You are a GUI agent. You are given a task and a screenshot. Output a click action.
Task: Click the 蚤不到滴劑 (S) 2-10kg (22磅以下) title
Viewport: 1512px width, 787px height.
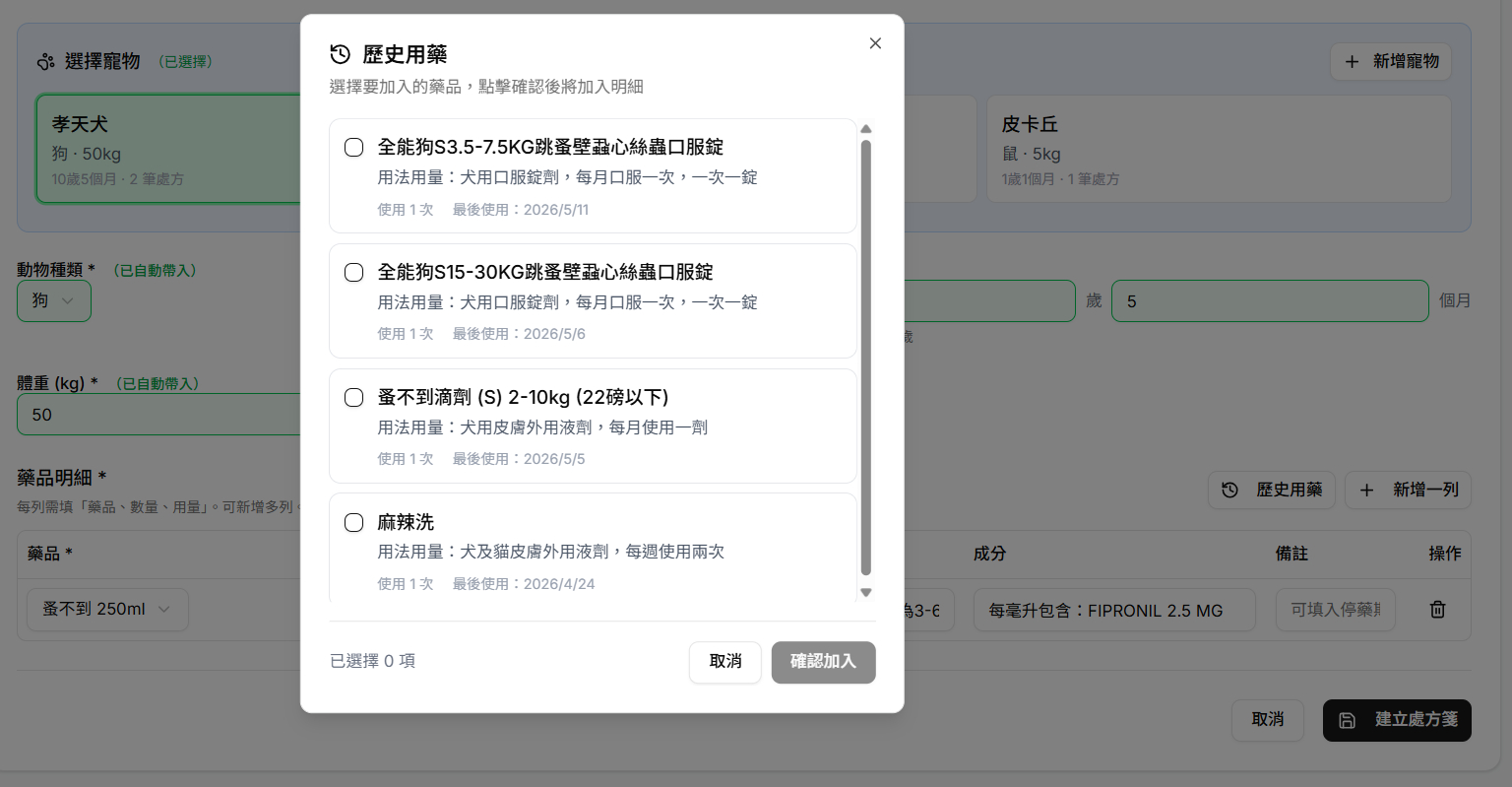(524, 398)
